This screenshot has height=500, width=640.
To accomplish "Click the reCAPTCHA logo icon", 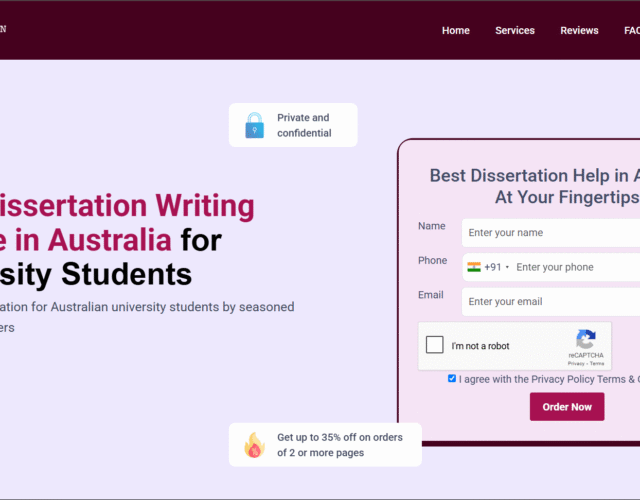I will coord(586,339).
